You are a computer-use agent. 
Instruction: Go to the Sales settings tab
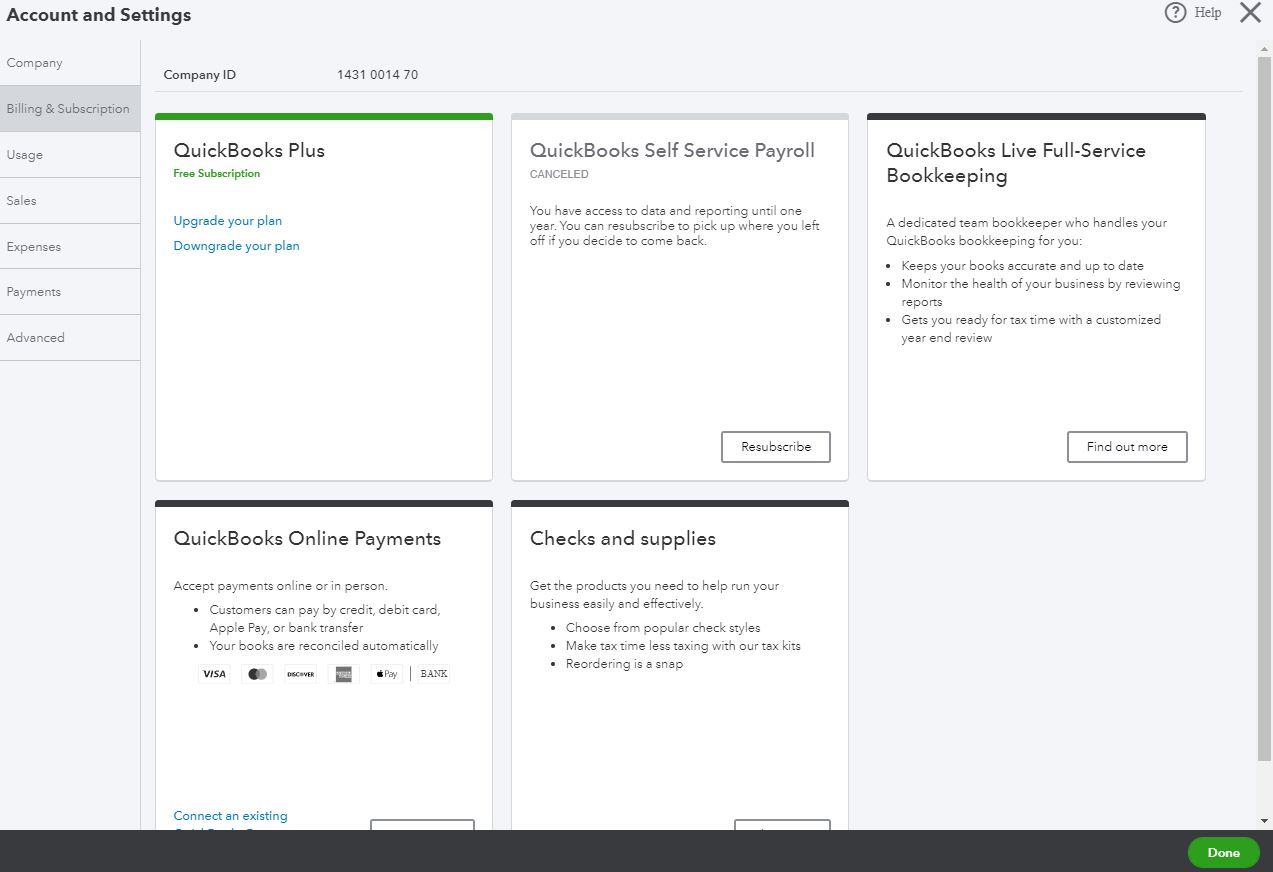(x=70, y=201)
